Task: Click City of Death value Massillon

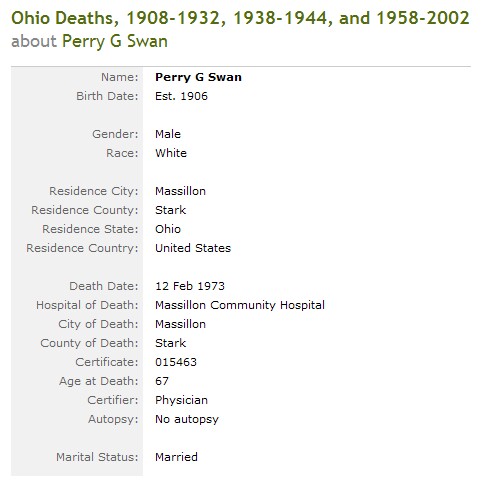Action: [180, 324]
